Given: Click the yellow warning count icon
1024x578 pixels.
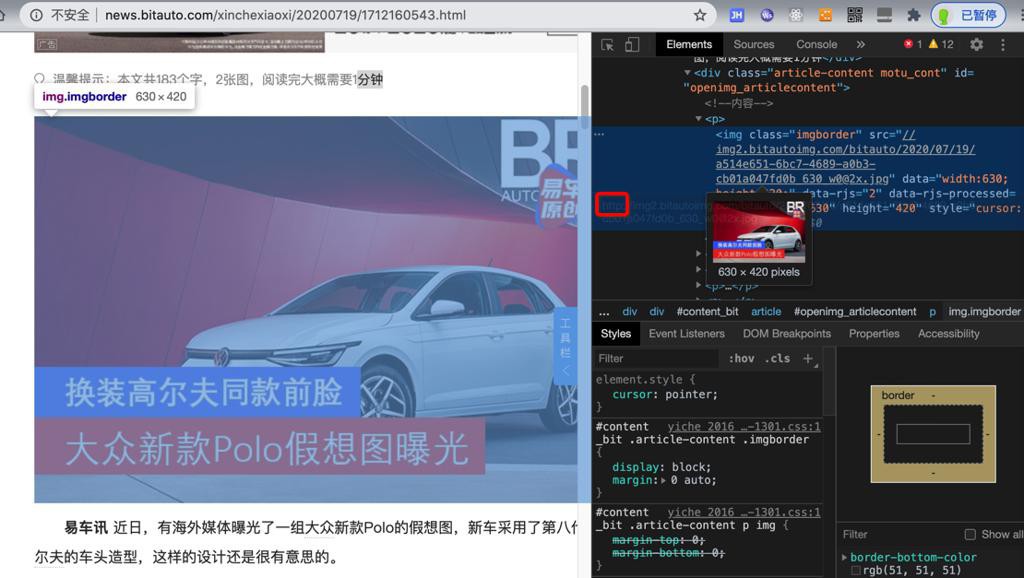Looking at the screenshot, I should (x=933, y=44).
